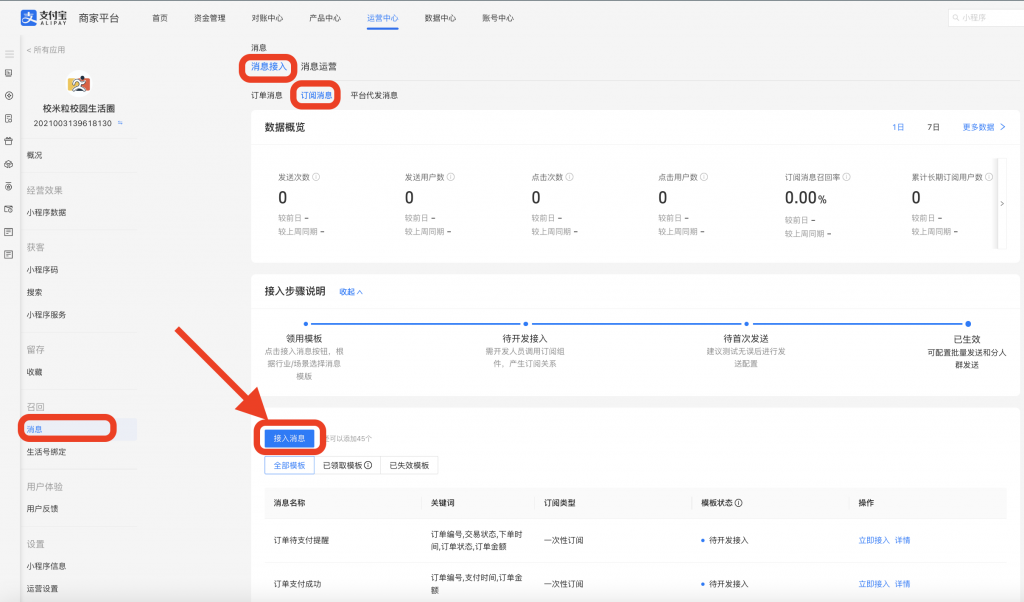Click the hamburger menu icon atop the mini sidebar

point(9,54)
